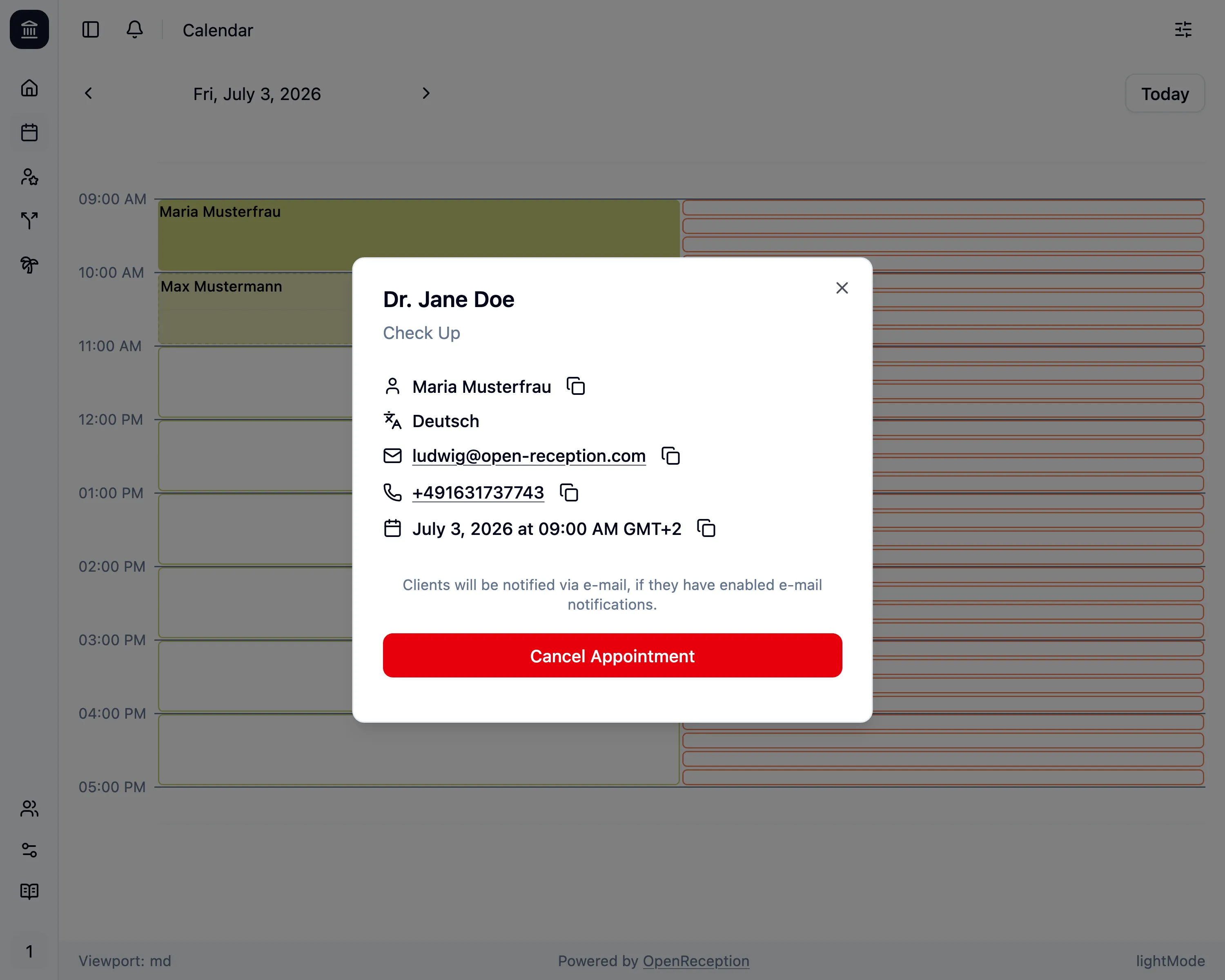The image size is (1225, 980).
Task: Click the Calendar page title
Action: (218, 30)
